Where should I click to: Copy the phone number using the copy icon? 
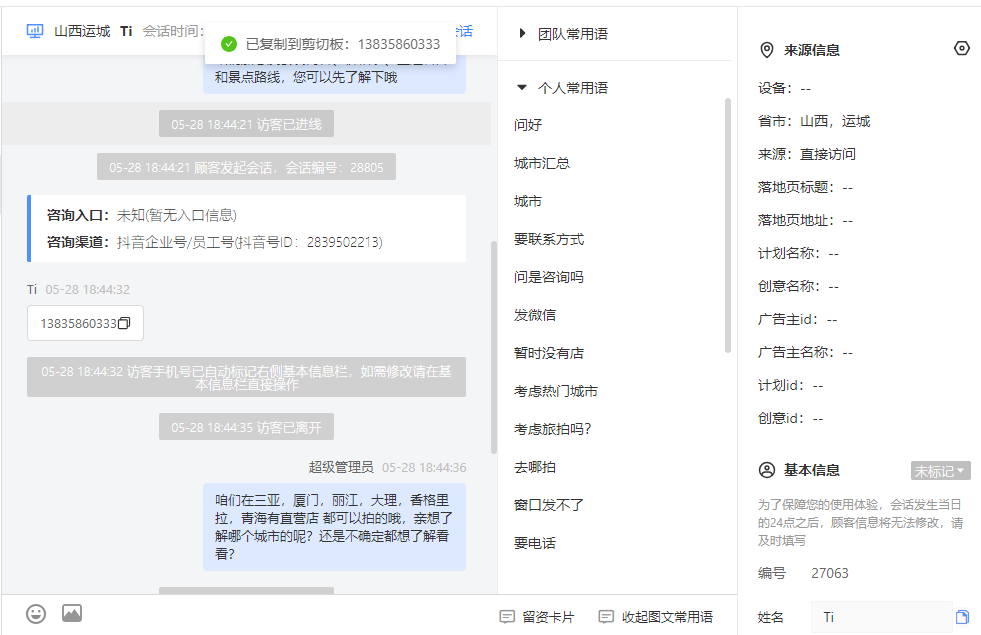(x=124, y=323)
